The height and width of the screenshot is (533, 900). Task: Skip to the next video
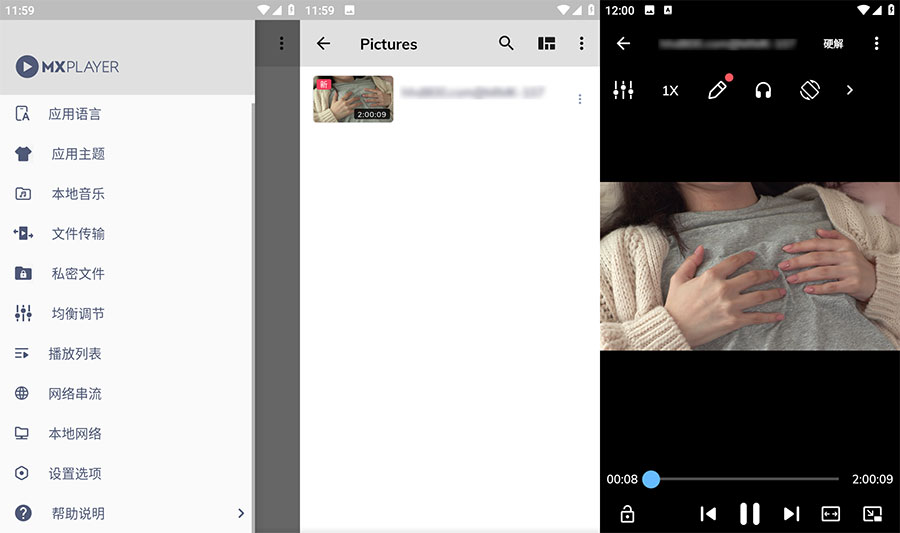(791, 514)
